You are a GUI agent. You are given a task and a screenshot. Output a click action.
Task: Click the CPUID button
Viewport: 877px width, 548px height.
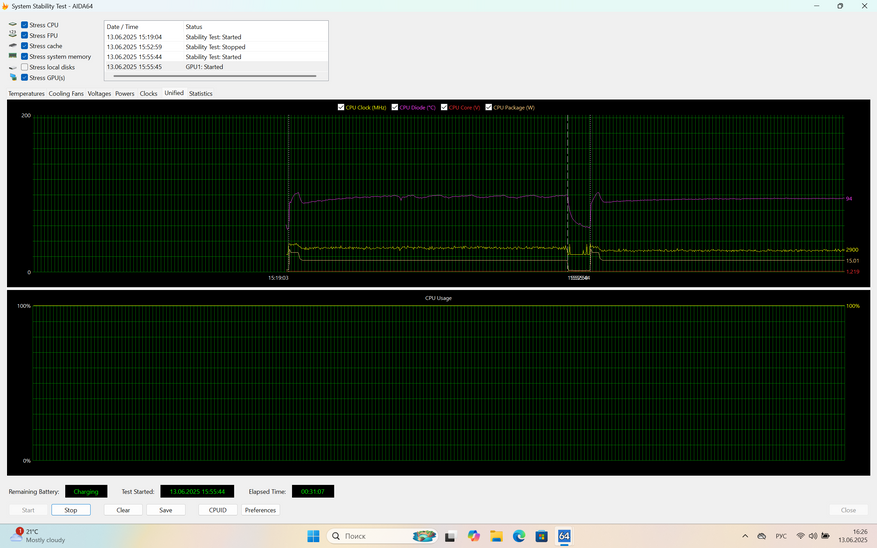[217, 510]
